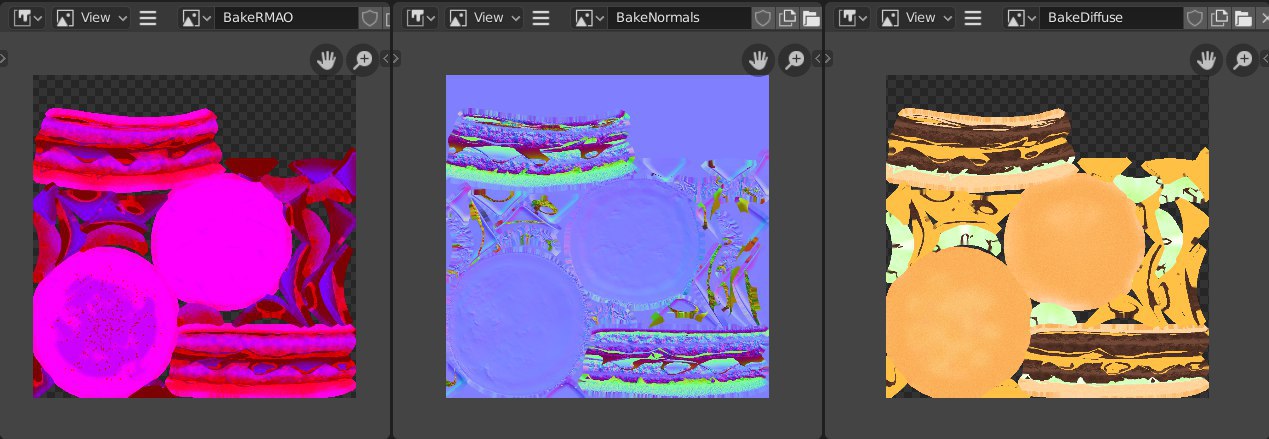Screen dimensions: 1269x439
Task: Expand left toolbar arrow in BakeNormals panel
Action: coord(397,59)
